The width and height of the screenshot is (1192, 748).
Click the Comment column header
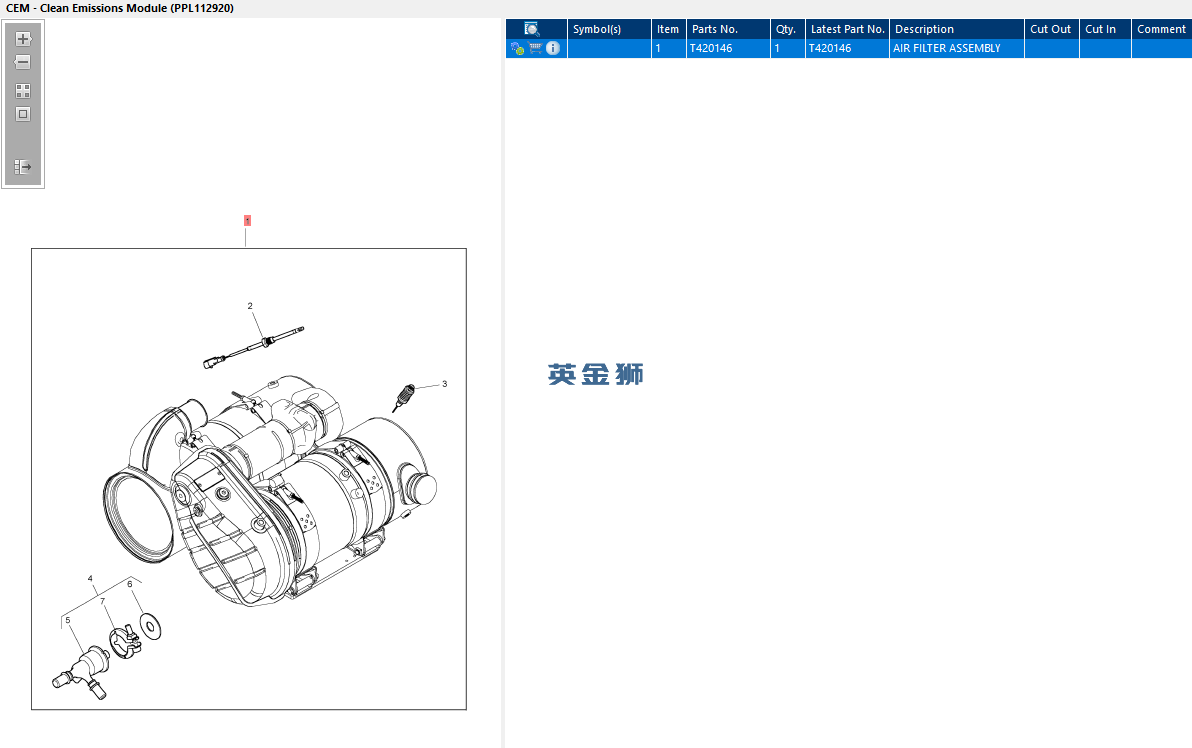pos(1161,29)
